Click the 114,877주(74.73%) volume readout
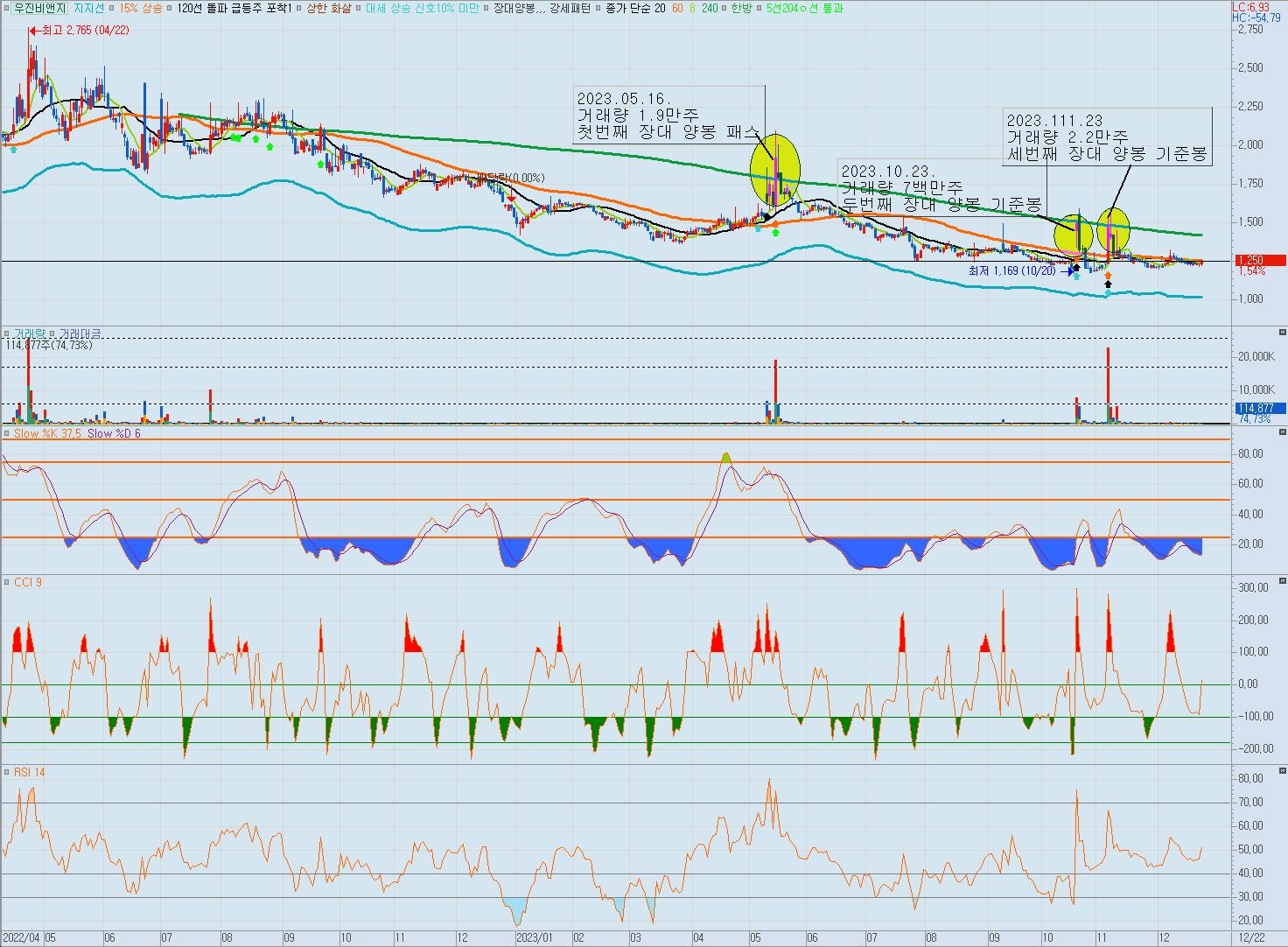The image size is (1288, 947). pos(48,346)
